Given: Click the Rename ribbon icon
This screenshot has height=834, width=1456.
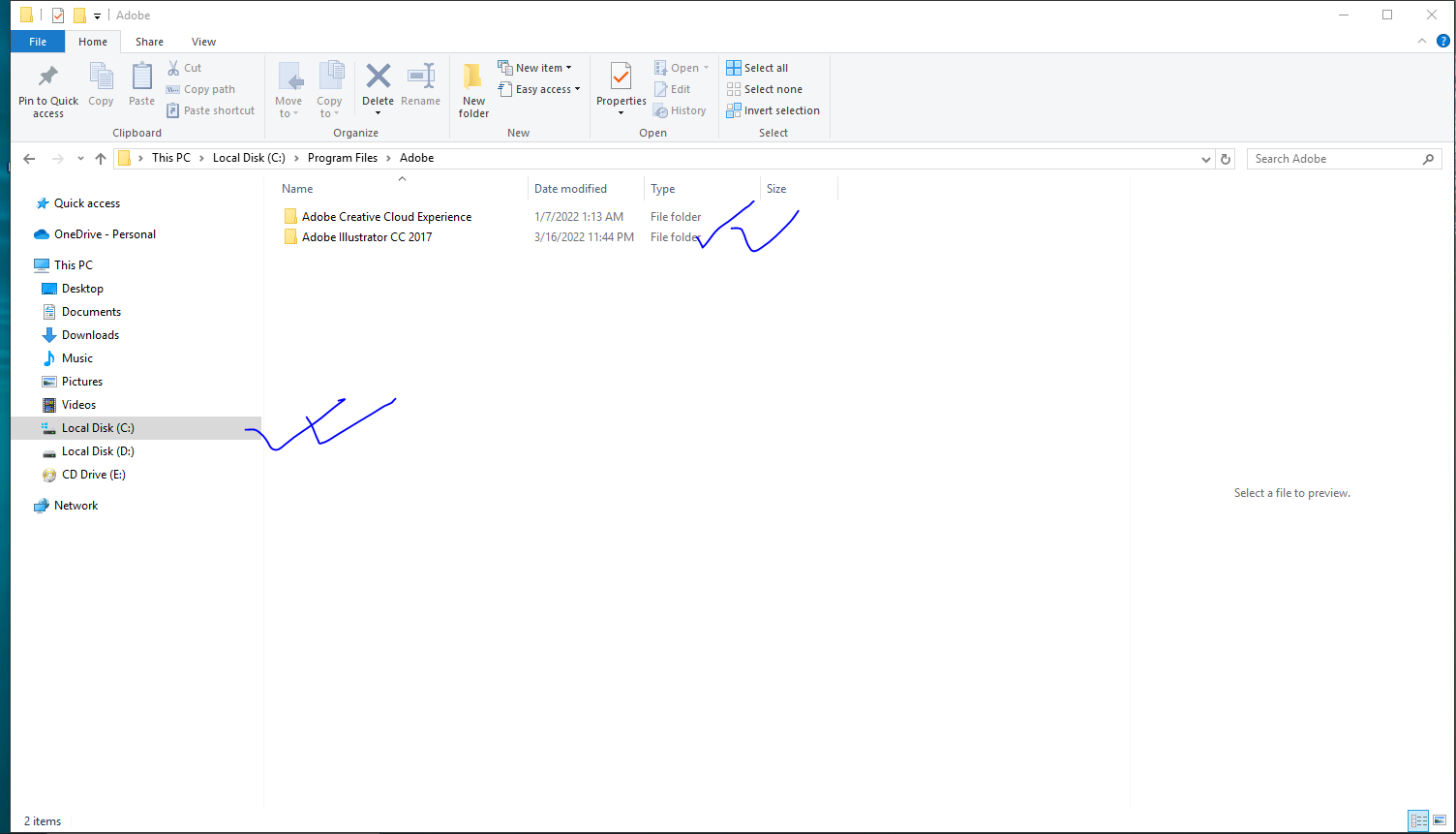Looking at the screenshot, I should click(x=421, y=77).
